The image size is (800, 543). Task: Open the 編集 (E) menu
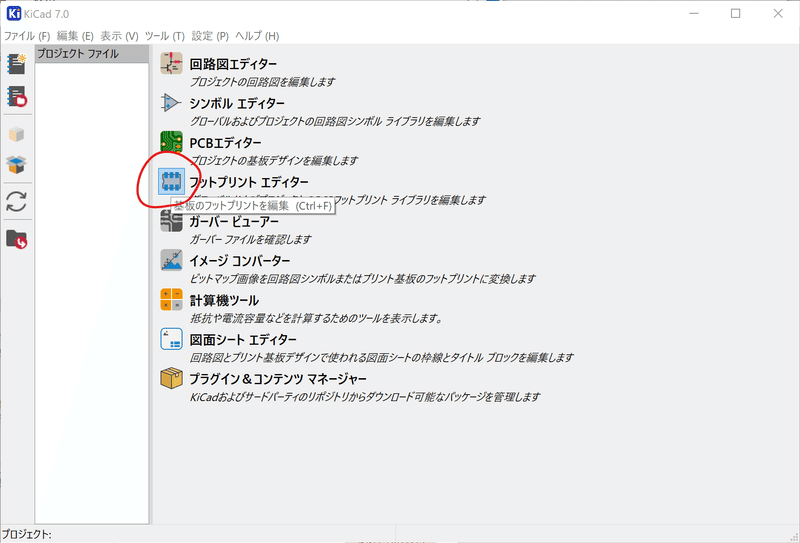[75, 36]
